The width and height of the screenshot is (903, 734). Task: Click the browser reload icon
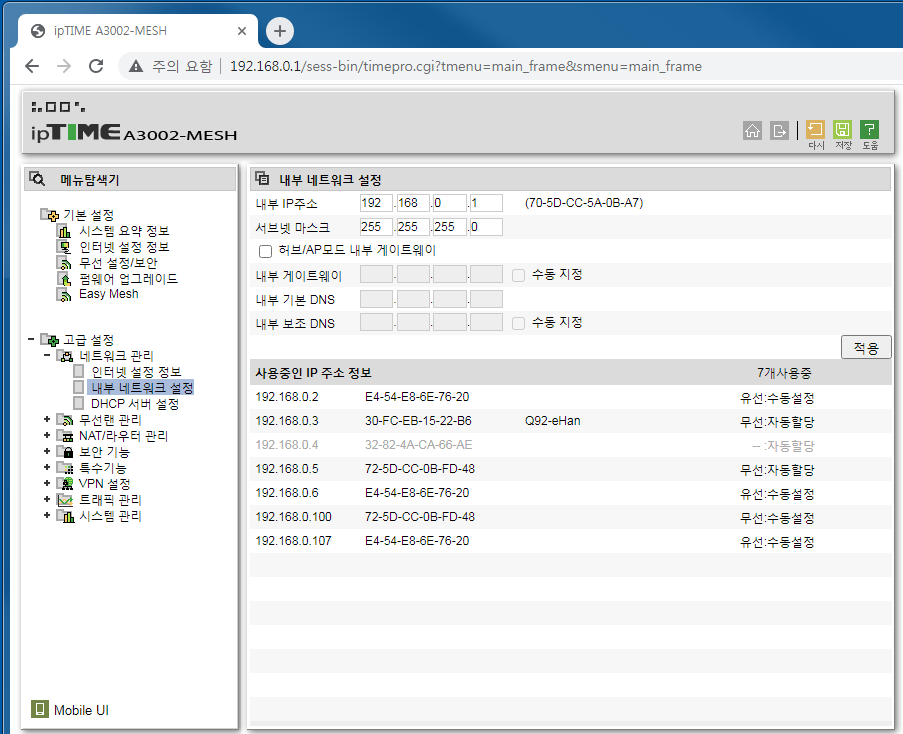point(96,66)
